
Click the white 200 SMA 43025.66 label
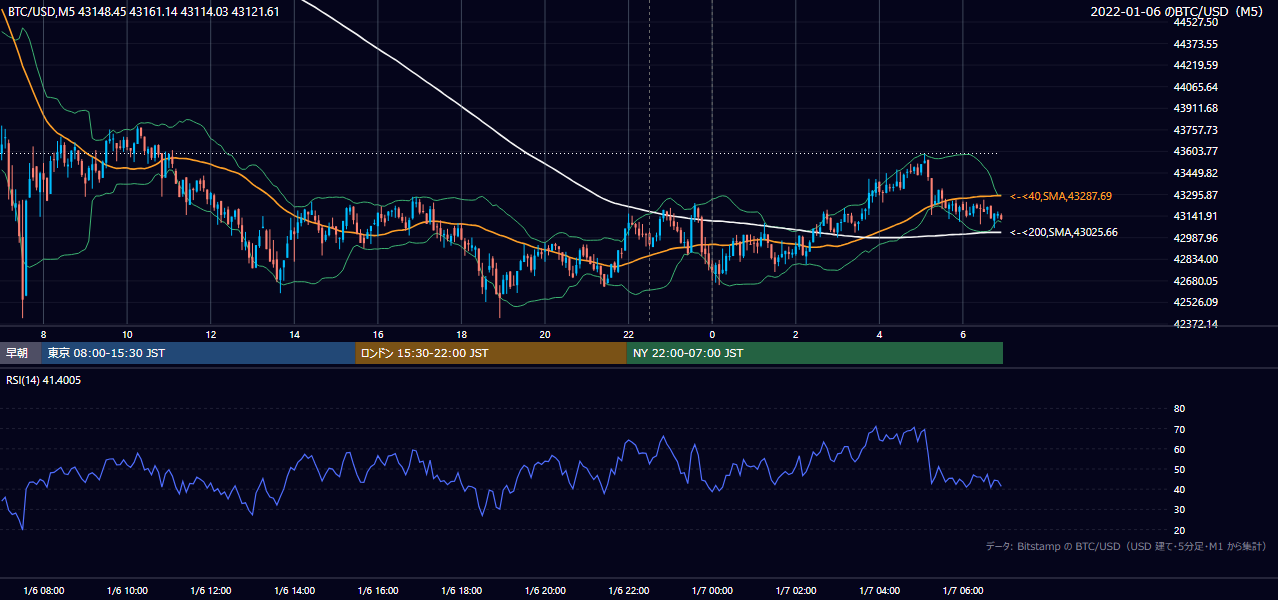pyautogui.click(x=1065, y=232)
